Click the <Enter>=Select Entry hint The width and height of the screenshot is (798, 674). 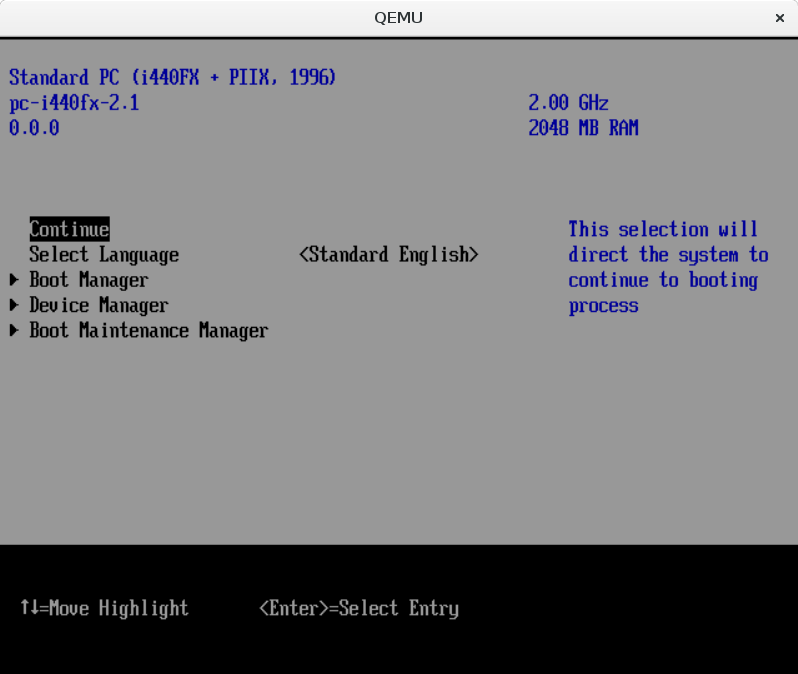358,608
